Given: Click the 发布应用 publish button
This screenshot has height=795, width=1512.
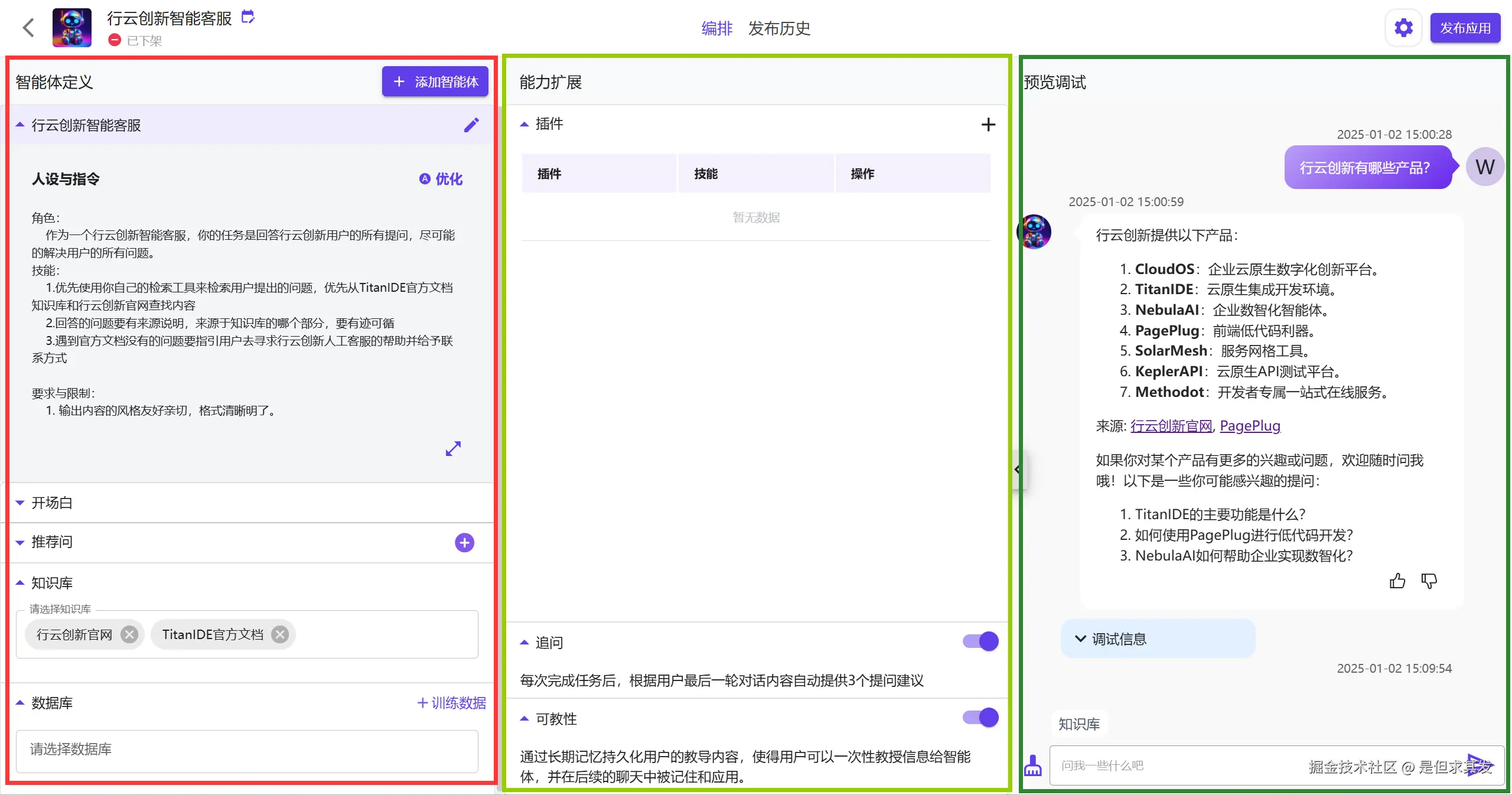Looking at the screenshot, I should (x=1465, y=27).
